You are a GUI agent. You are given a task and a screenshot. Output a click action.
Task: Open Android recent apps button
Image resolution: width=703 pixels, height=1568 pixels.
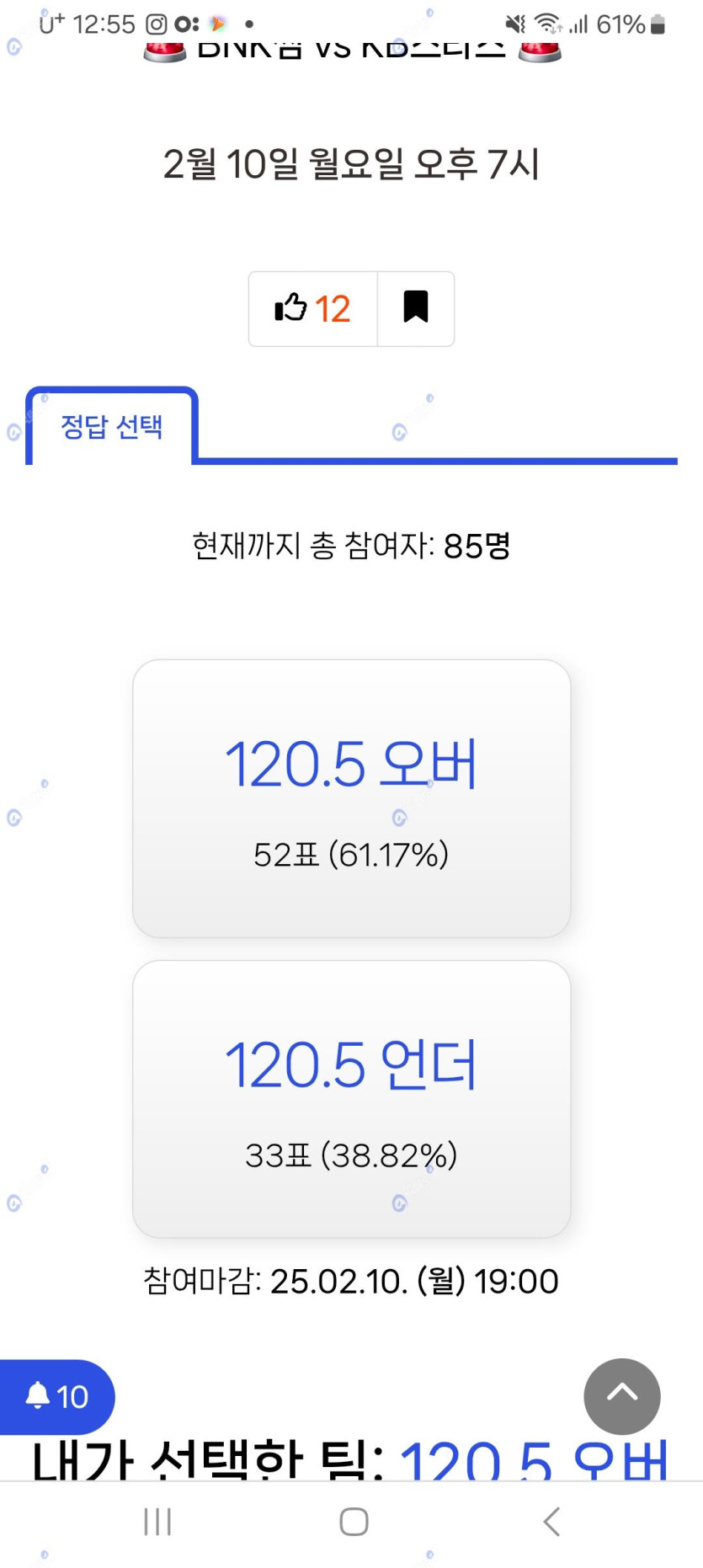tap(157, 1522)
